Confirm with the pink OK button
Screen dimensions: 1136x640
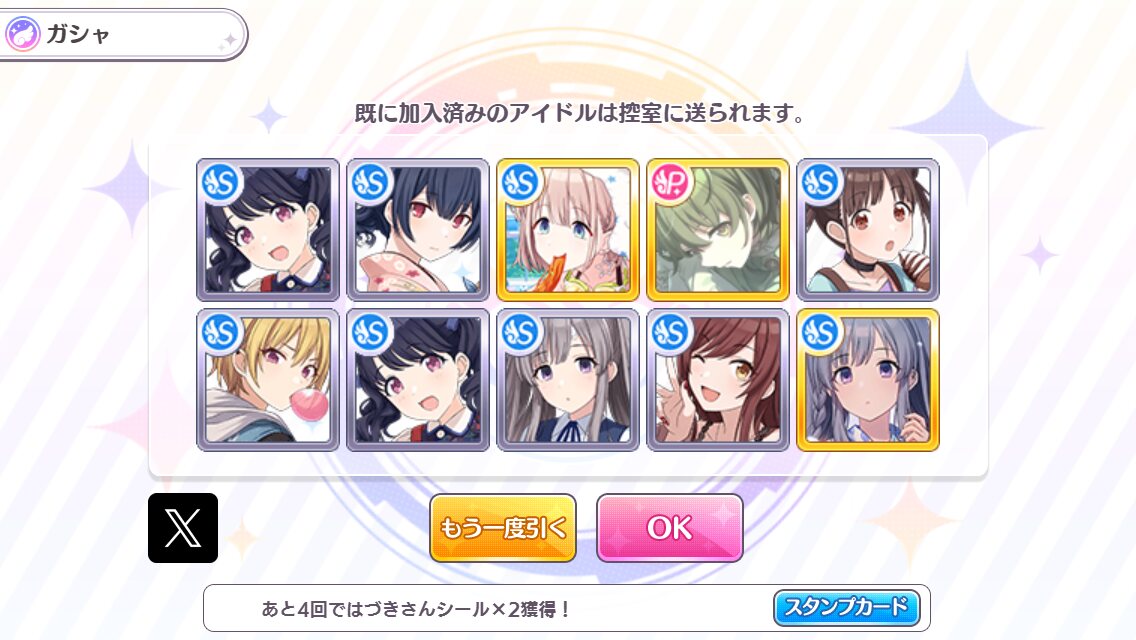(x=669, y=528)
